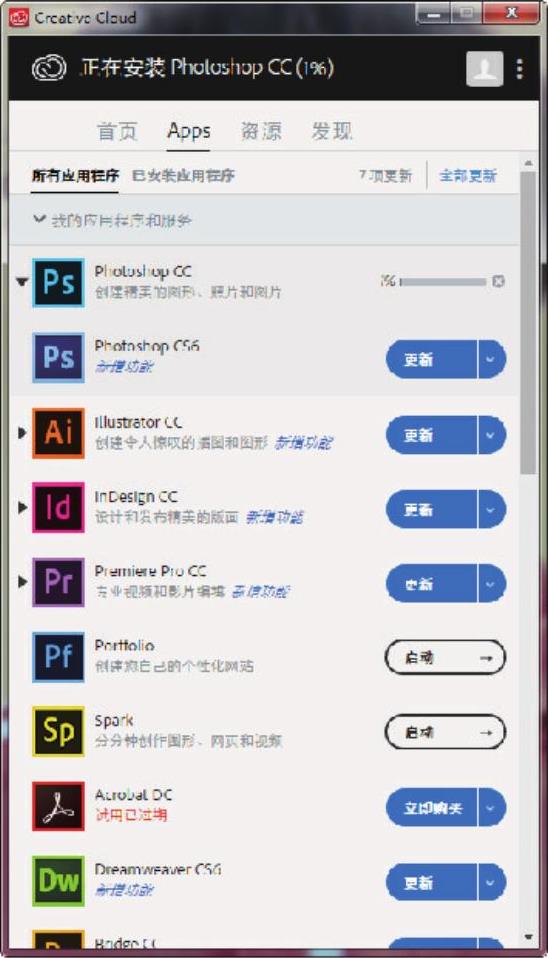
Task: Switch to the 首页 tab
Action: [117, 131]
